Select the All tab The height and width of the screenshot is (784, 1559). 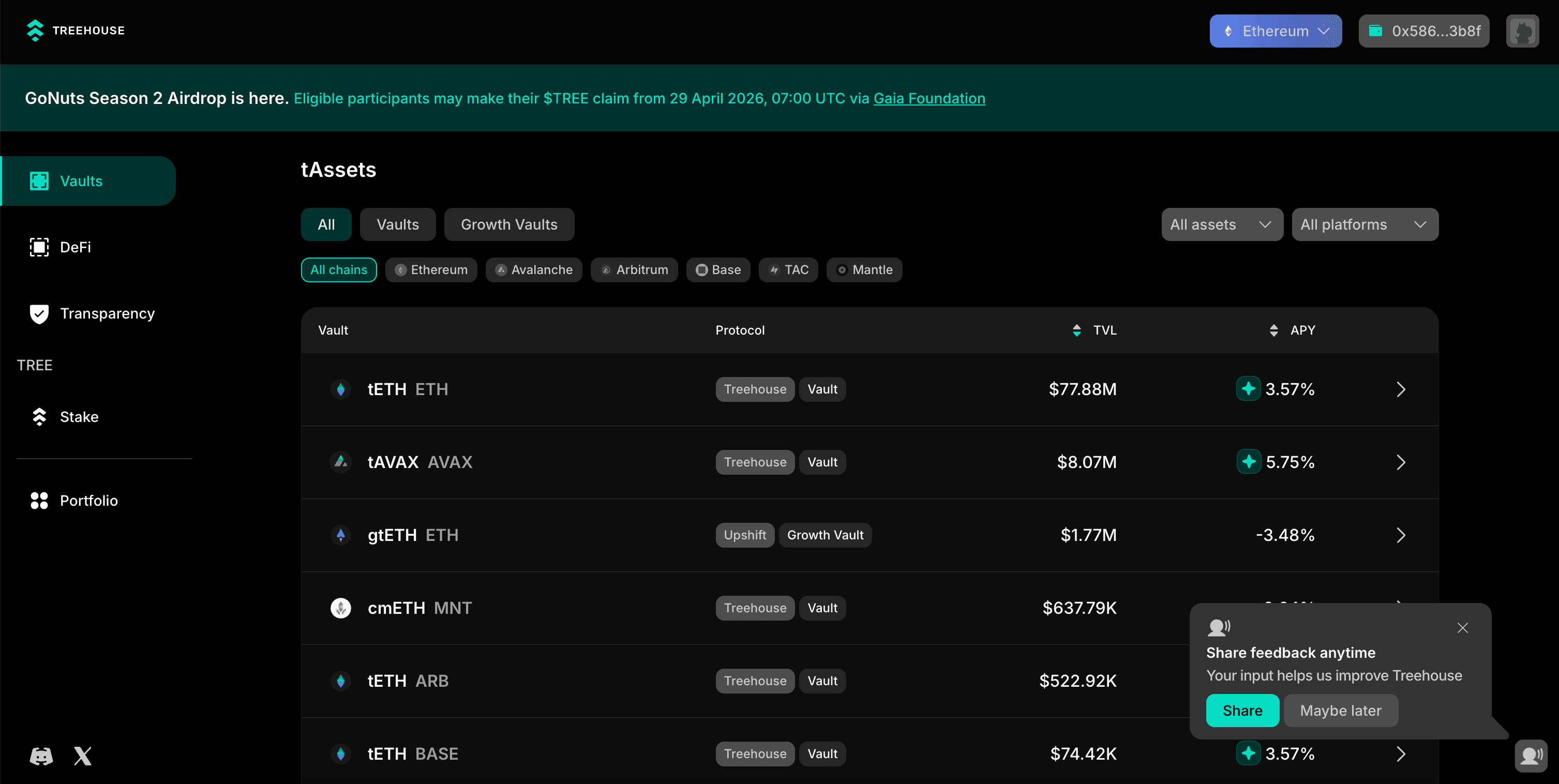[326, 224]
